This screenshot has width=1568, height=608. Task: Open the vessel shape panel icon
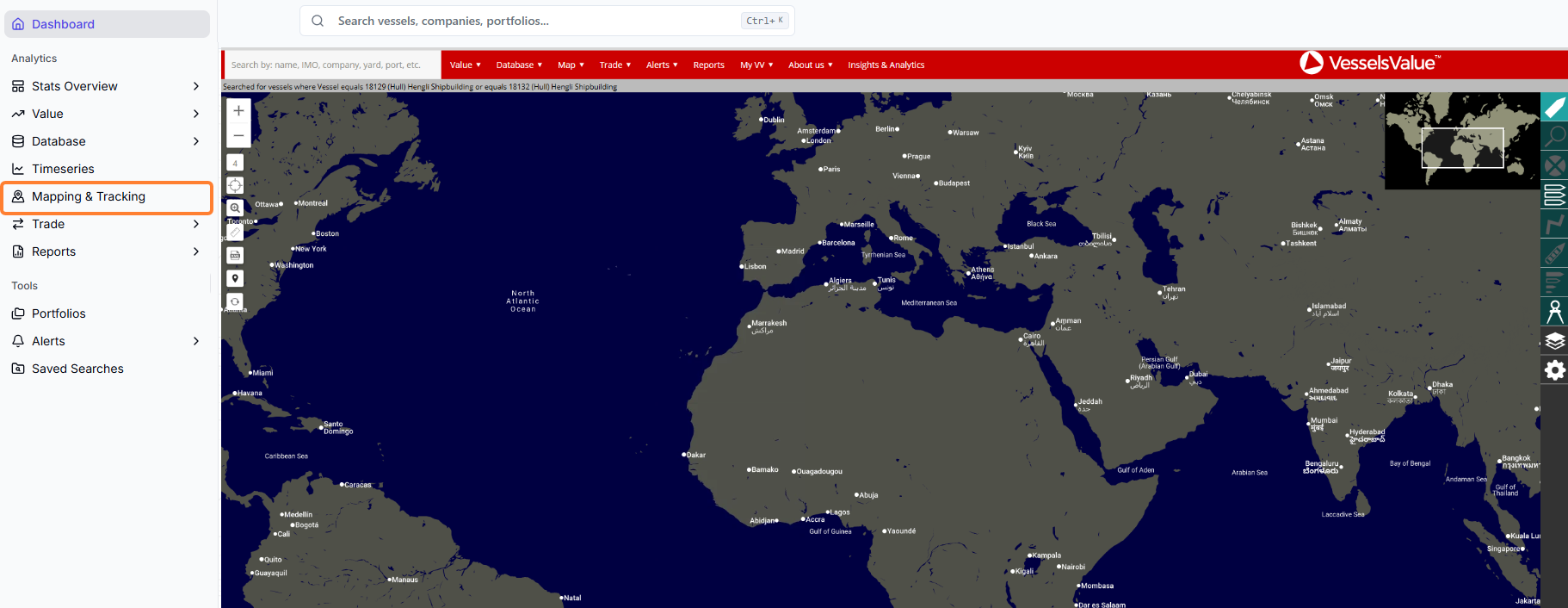(1554, 108)
